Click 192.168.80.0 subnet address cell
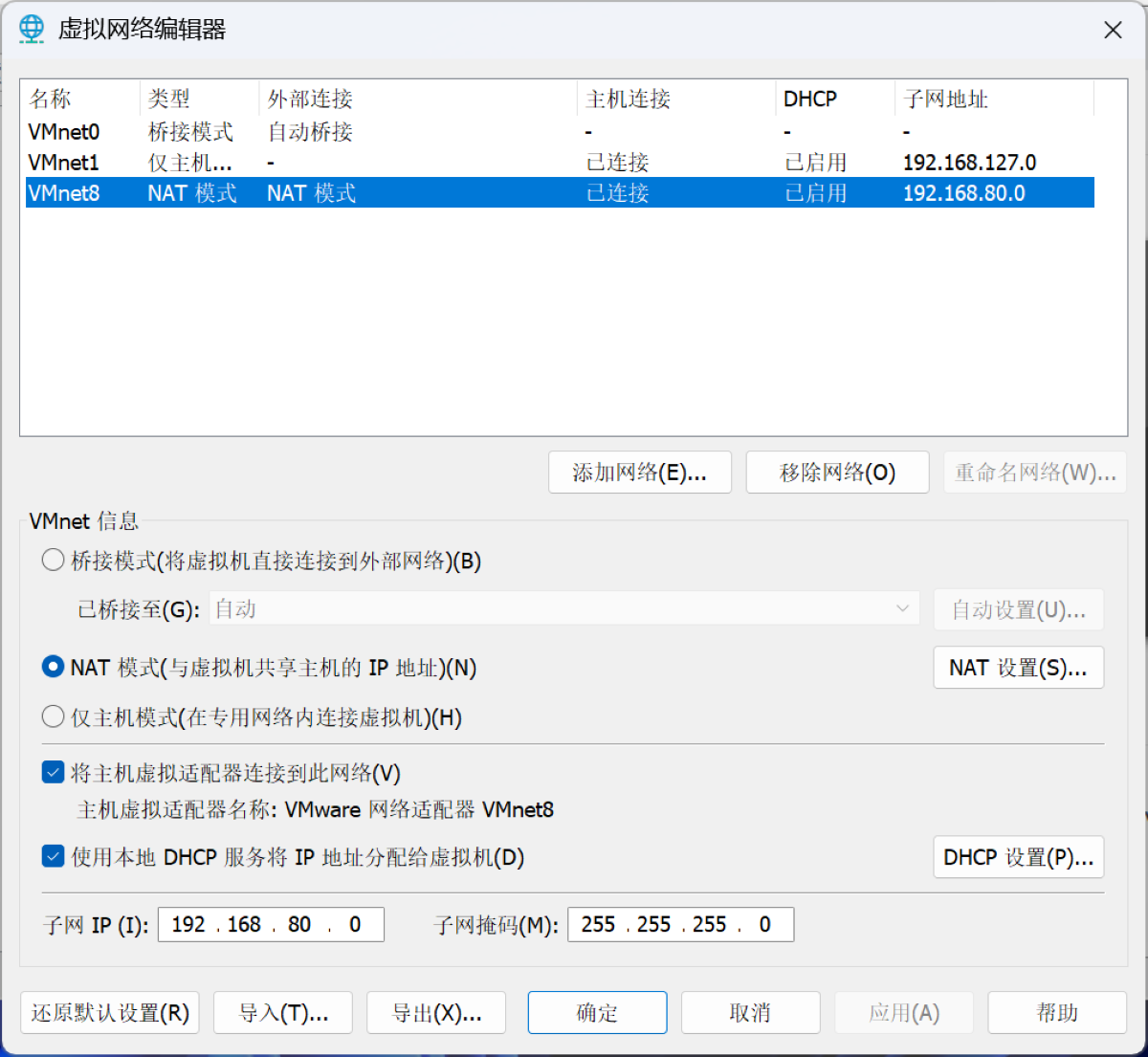The image size is (1148, 1057). point(963,192)
